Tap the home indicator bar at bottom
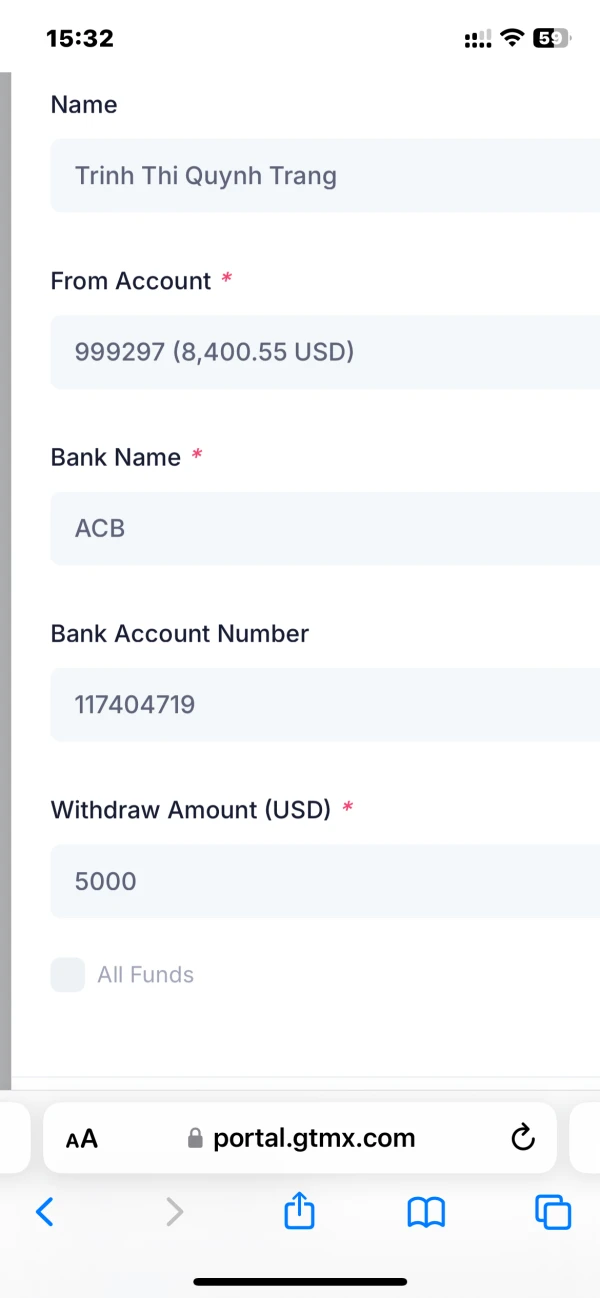The width and height of the screenshot is (600, 1298). point(300,1282)
